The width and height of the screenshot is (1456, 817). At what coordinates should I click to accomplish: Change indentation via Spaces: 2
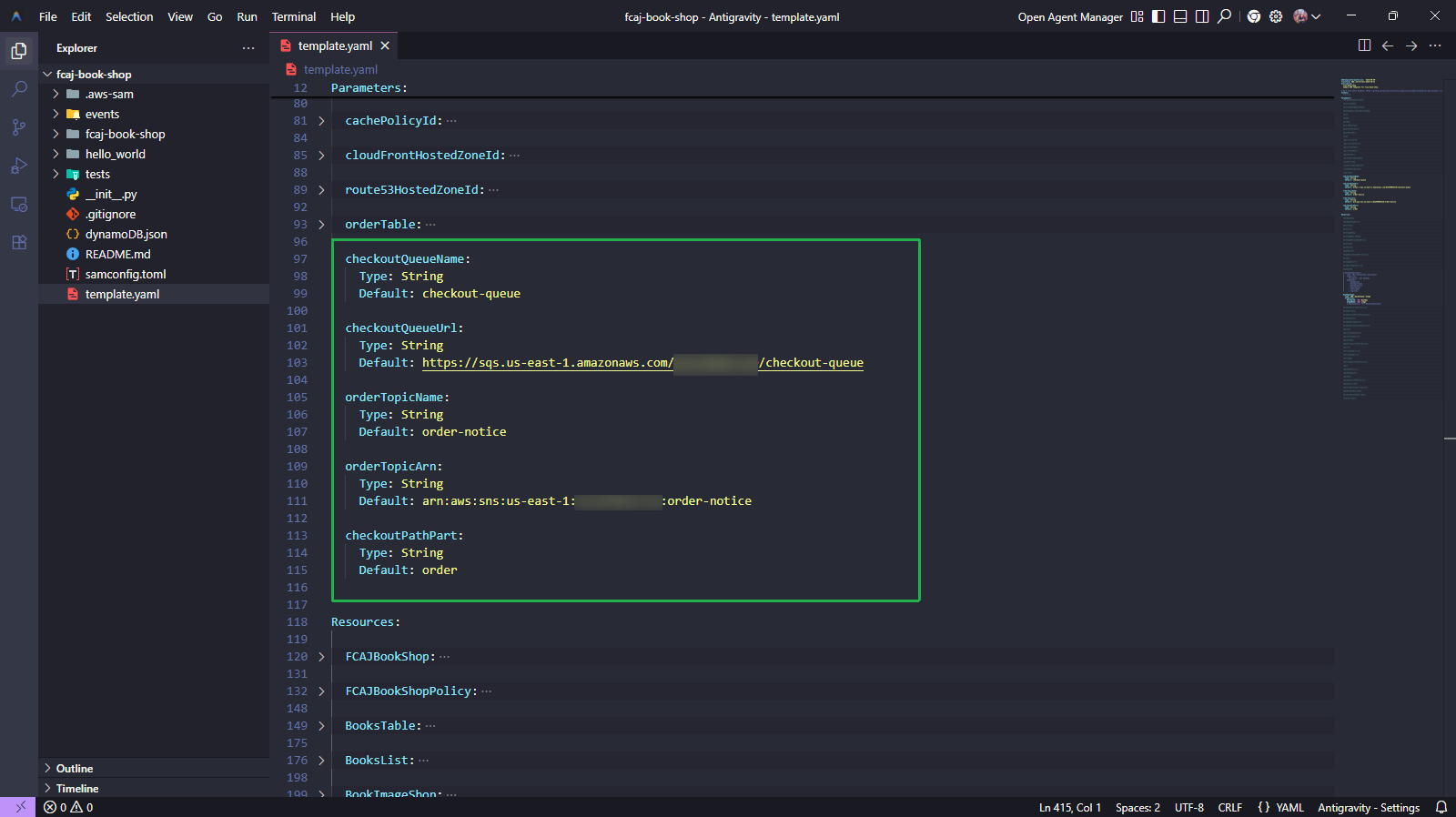(1137, 807)
